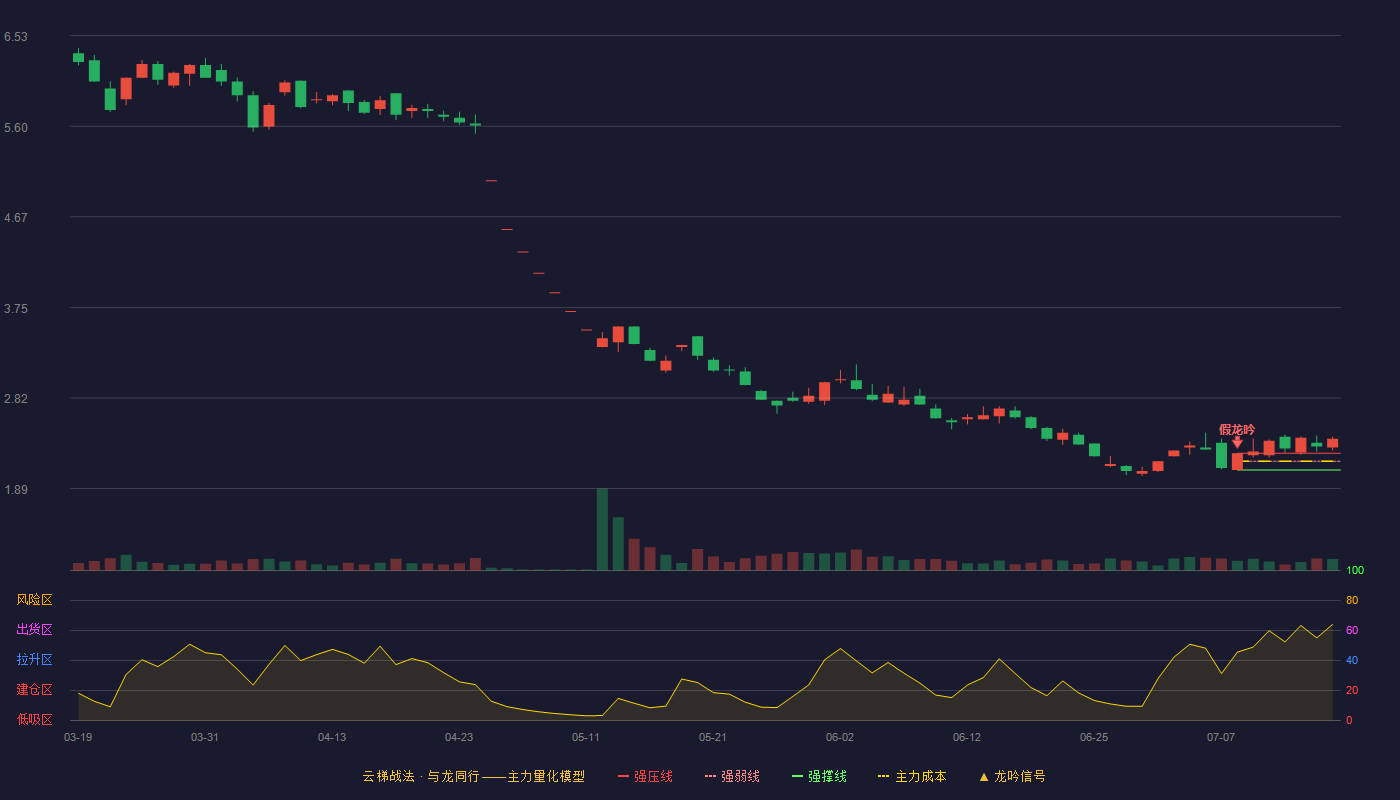Click the 07-07 date label
The height and width of the screenshot is (800, 1400).
[1221, 737]
